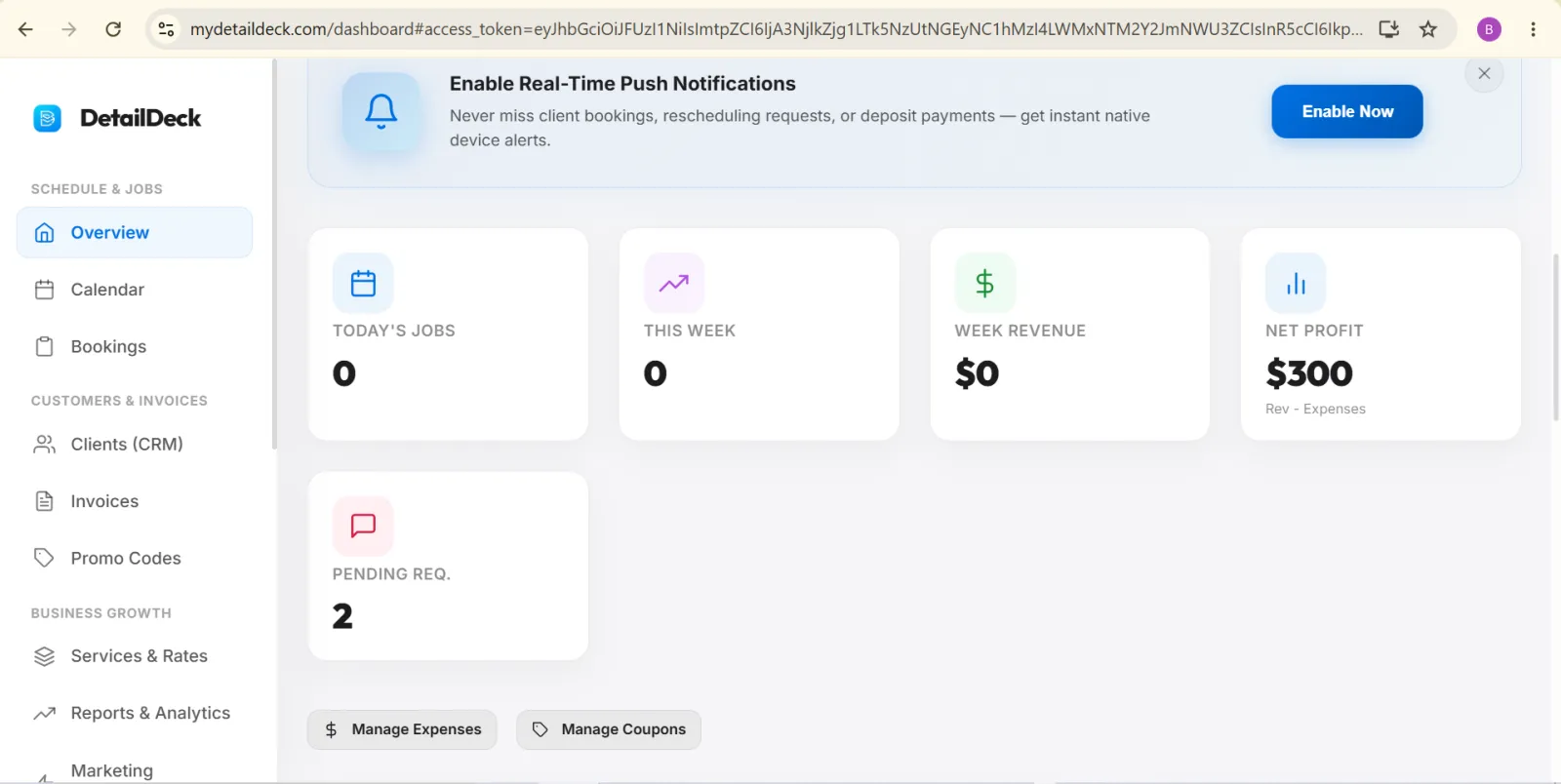Screen dimensions: 1561x784
Task: Install the app via address bar icon
Action: (x=1389, y=29)
